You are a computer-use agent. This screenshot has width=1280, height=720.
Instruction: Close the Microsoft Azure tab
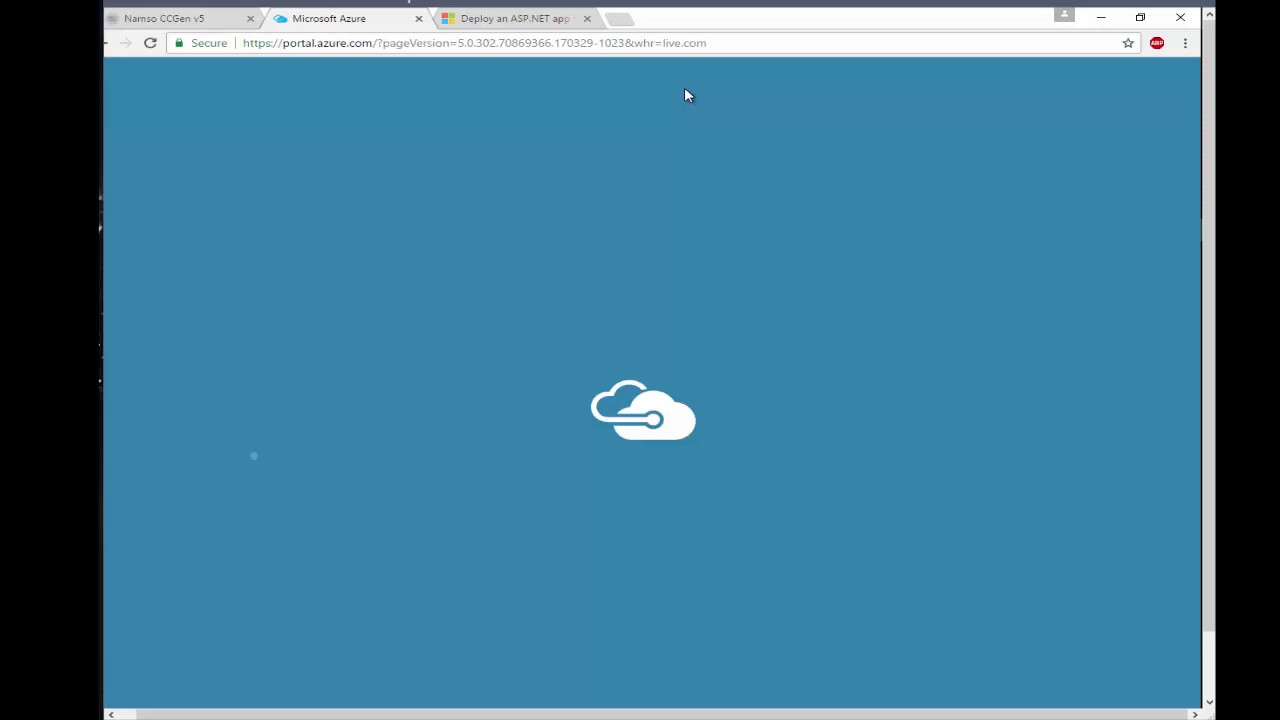pos(419,18)
